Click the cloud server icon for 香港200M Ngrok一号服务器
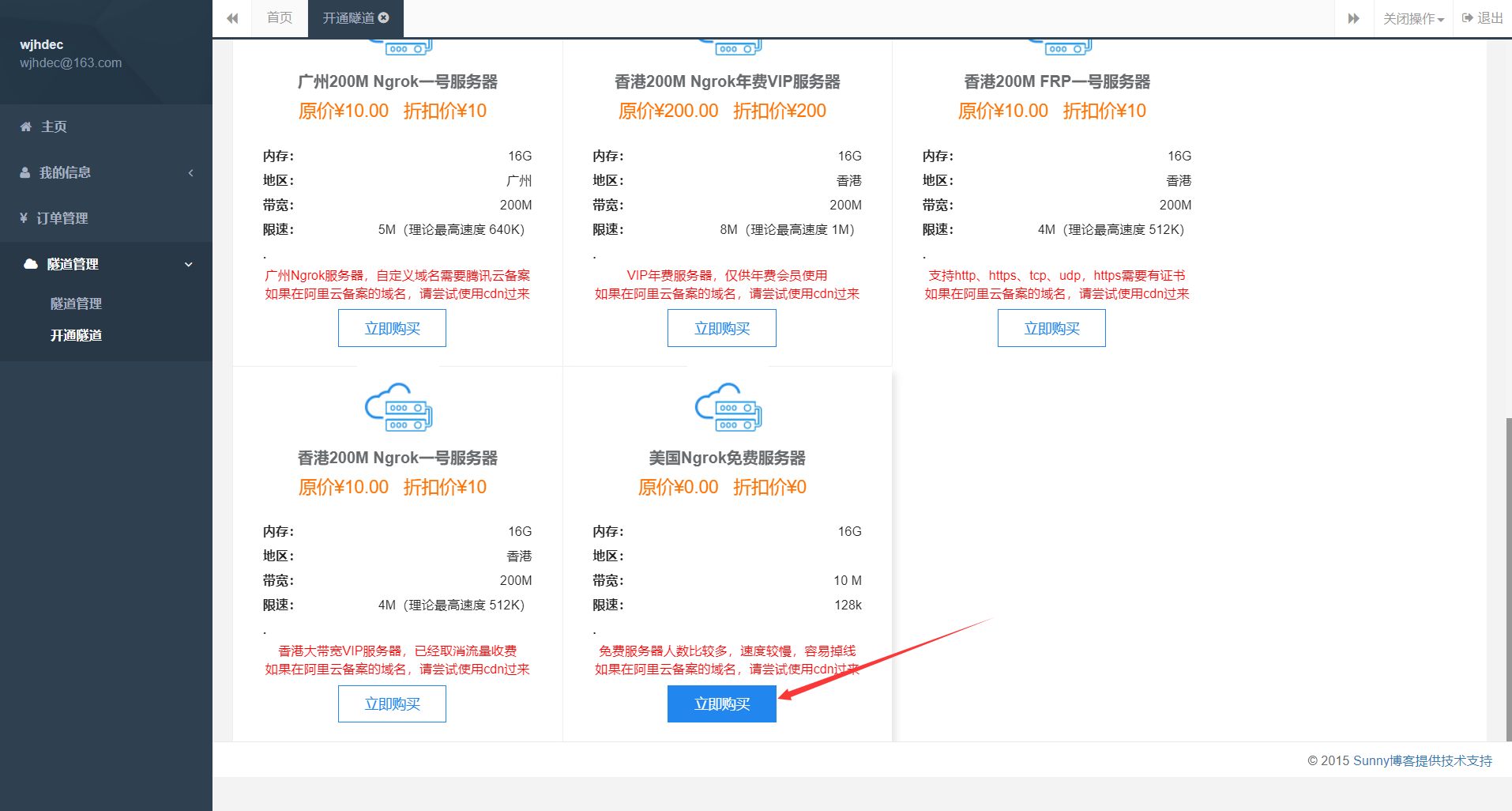Image resolution: width=1512 pixels, height=811 pixels. click(398, 407)
